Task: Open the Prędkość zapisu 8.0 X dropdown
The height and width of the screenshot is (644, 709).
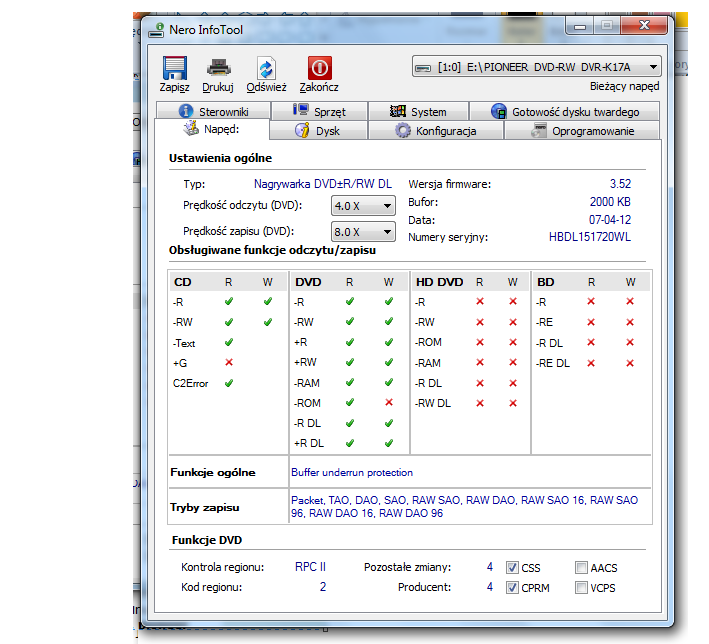Action: point(363,232)
